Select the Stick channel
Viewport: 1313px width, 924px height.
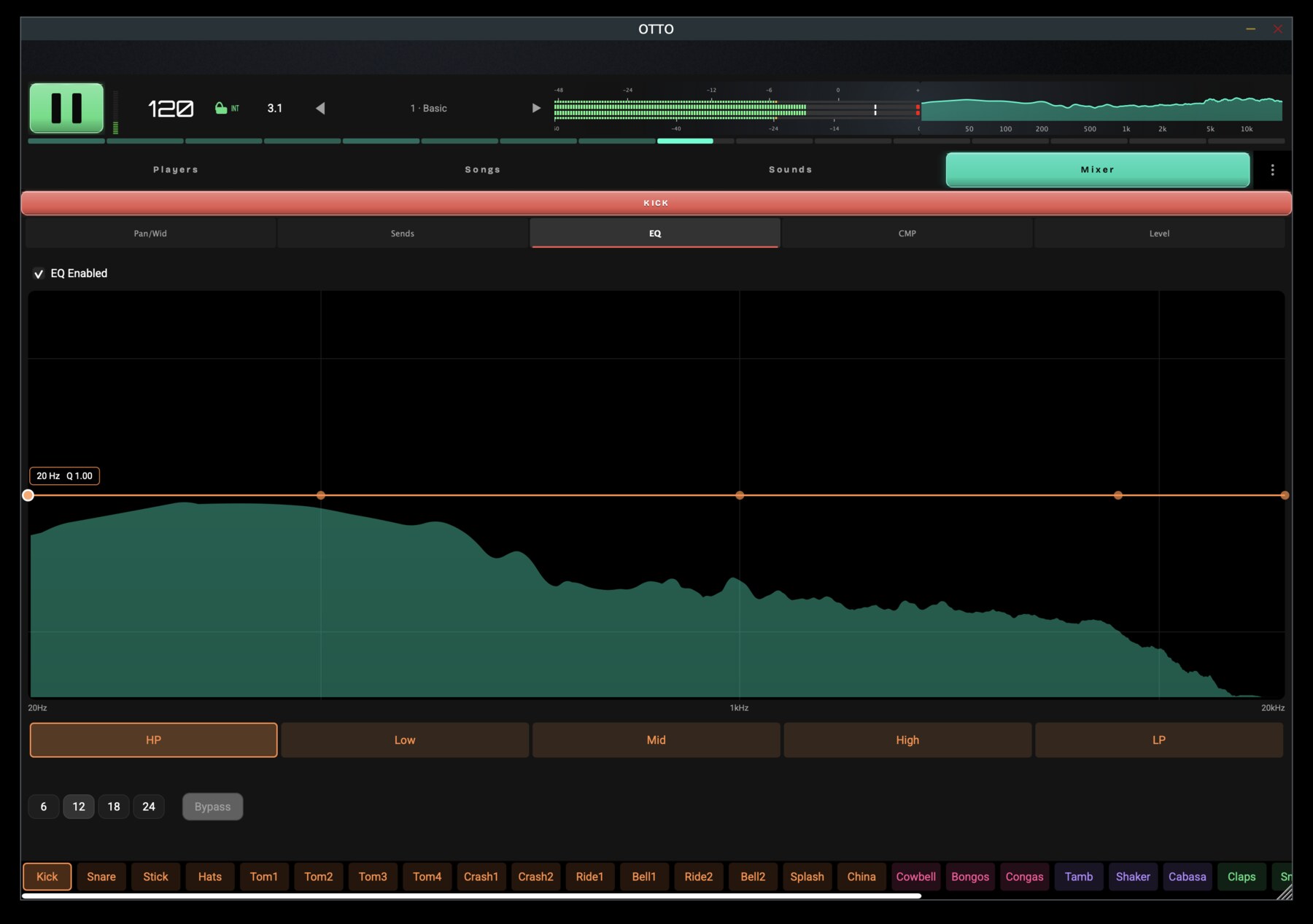click(x=155, y=877)
